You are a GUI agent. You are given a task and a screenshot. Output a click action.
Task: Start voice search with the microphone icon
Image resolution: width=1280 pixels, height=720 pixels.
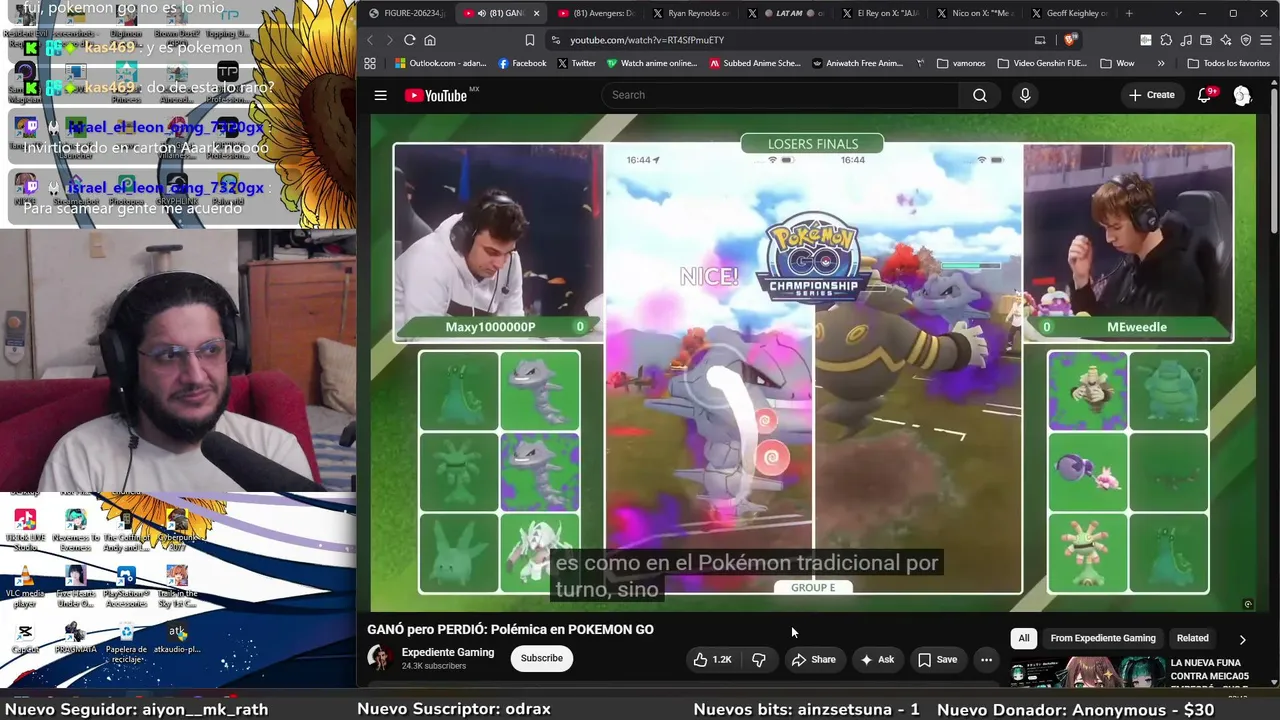[1024, 95]
